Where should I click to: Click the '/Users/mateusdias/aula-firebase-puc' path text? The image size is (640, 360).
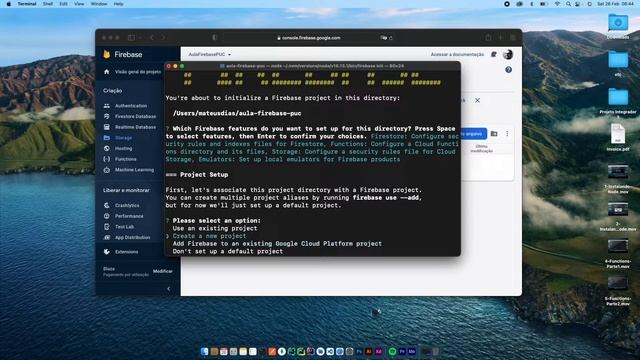coord(237,113)
